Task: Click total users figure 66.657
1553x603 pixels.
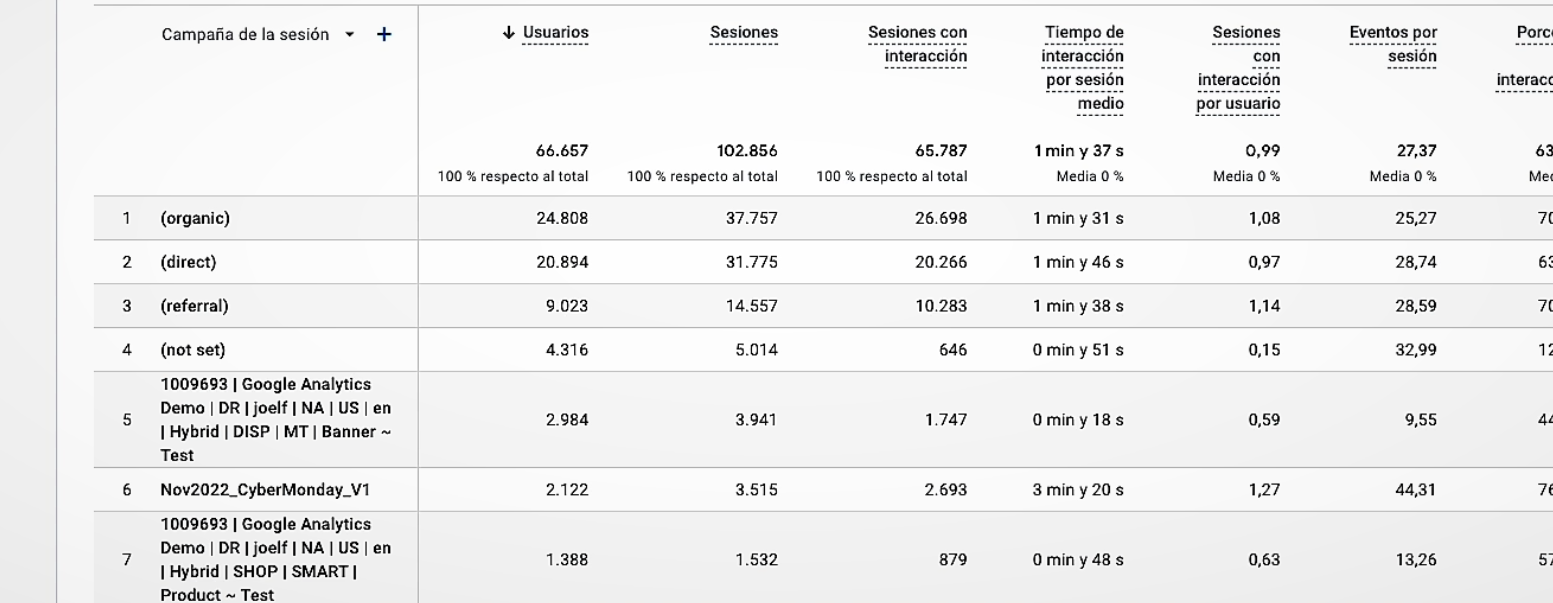Action: pos(562,151)
